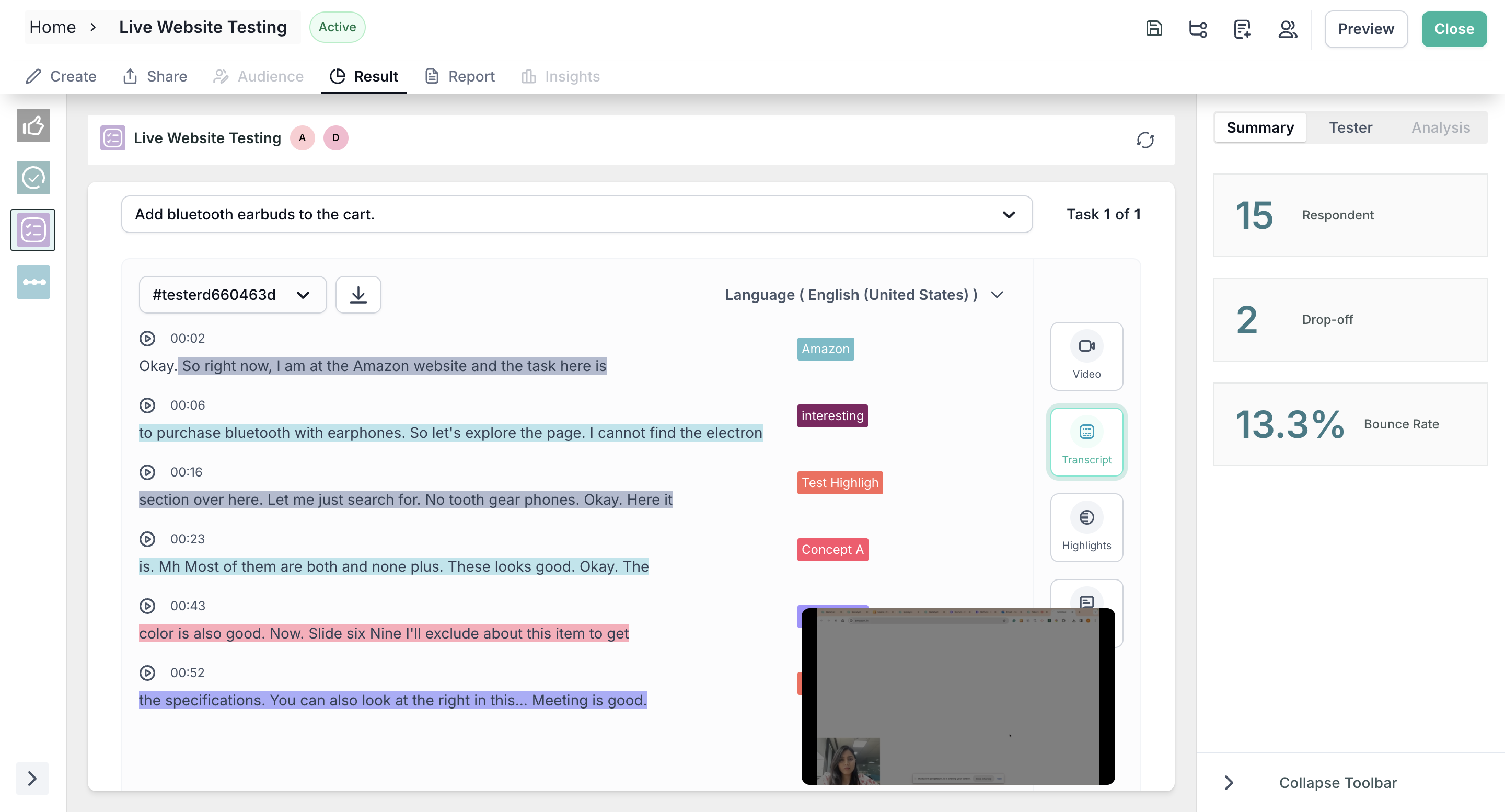
Task: Open the task selection dropdown
Action: coord(576,214)
